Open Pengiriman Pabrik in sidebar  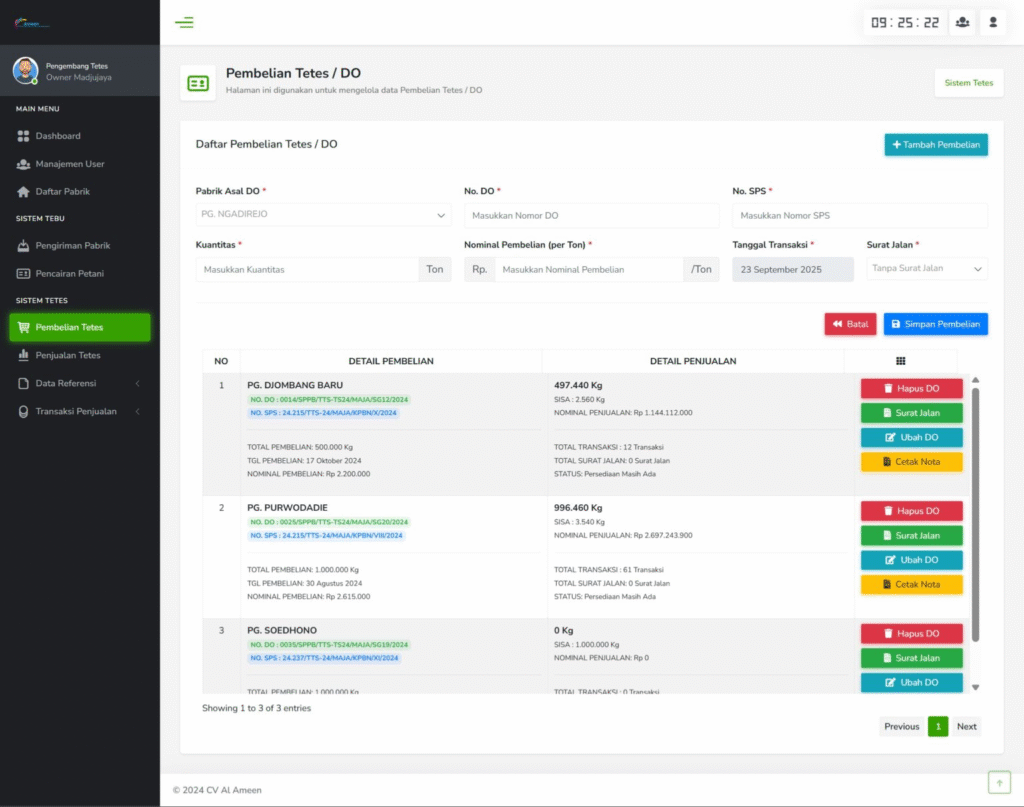click(x=72, y=246)
